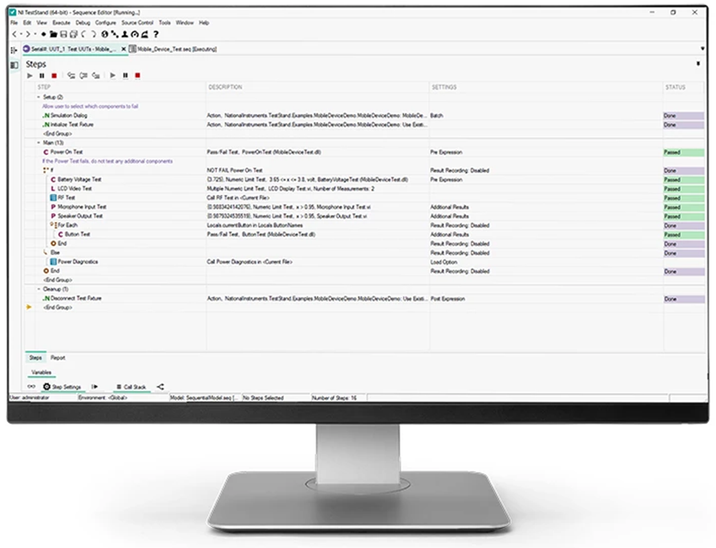The width and height of the screenshot is (716, 548).
Task: Click the pin icon at right of Steps header
Action: (x=698, y=64)
